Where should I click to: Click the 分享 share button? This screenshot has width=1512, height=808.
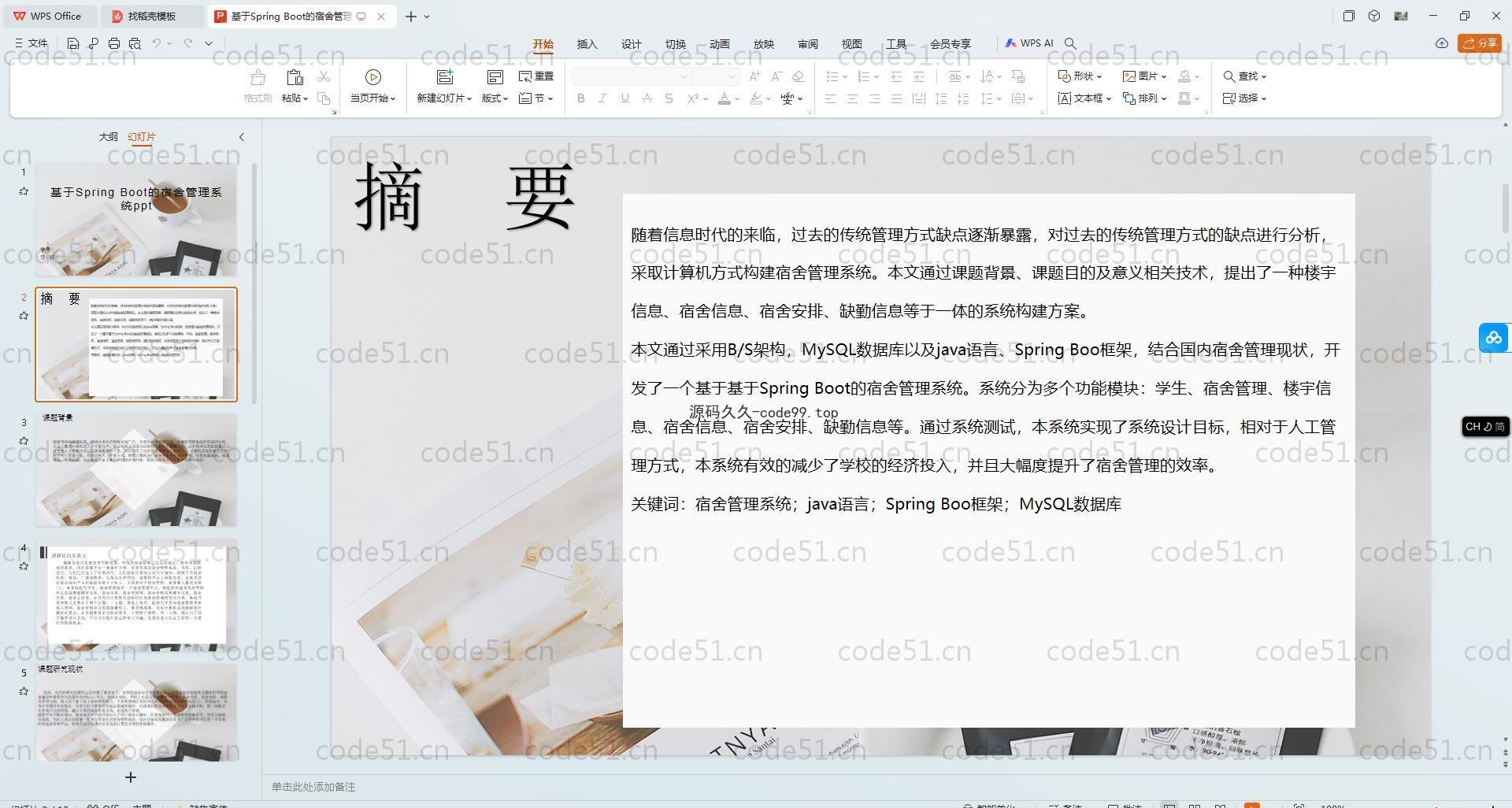click(1480, 43)
